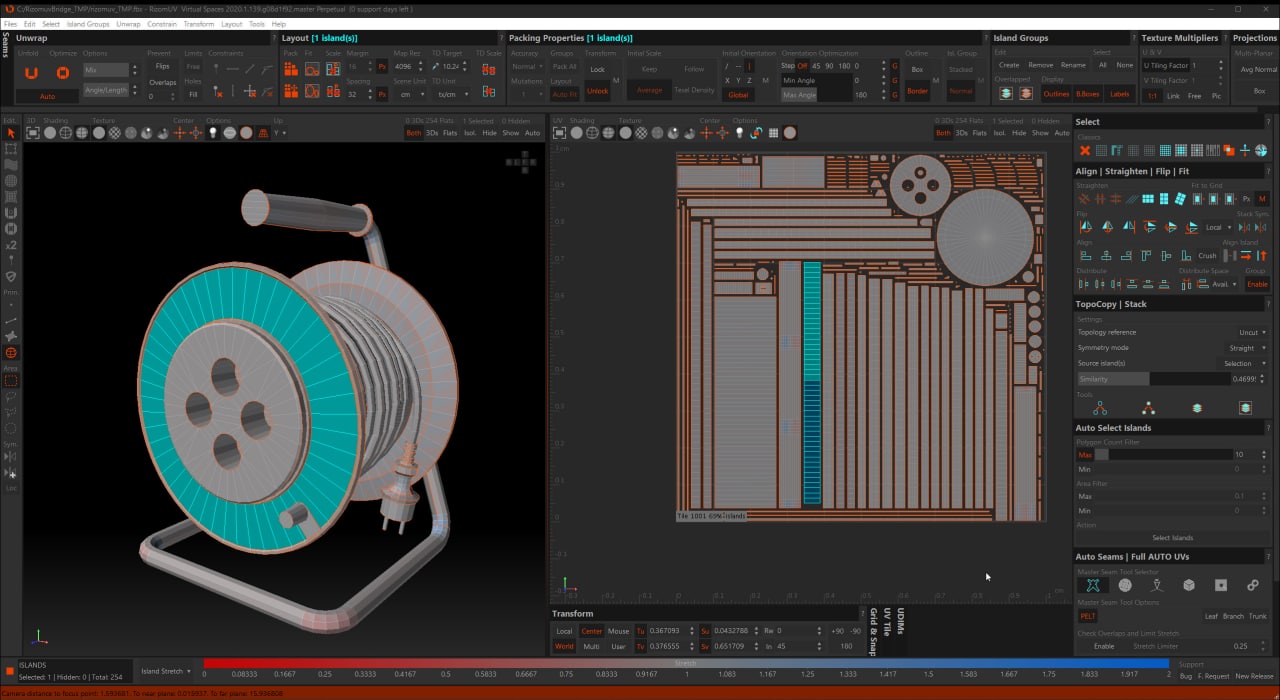
Task: Click the top TD Scale icon
Action: tap(488, 69)
